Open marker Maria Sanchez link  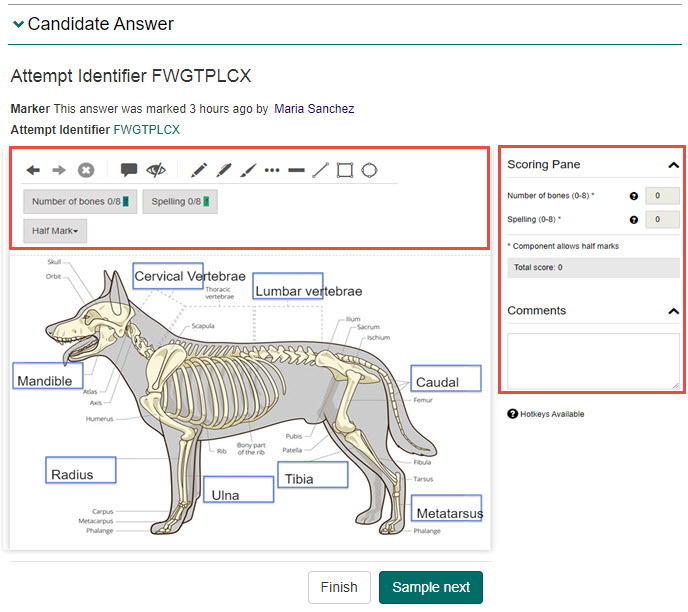click(x=314, y=108)
